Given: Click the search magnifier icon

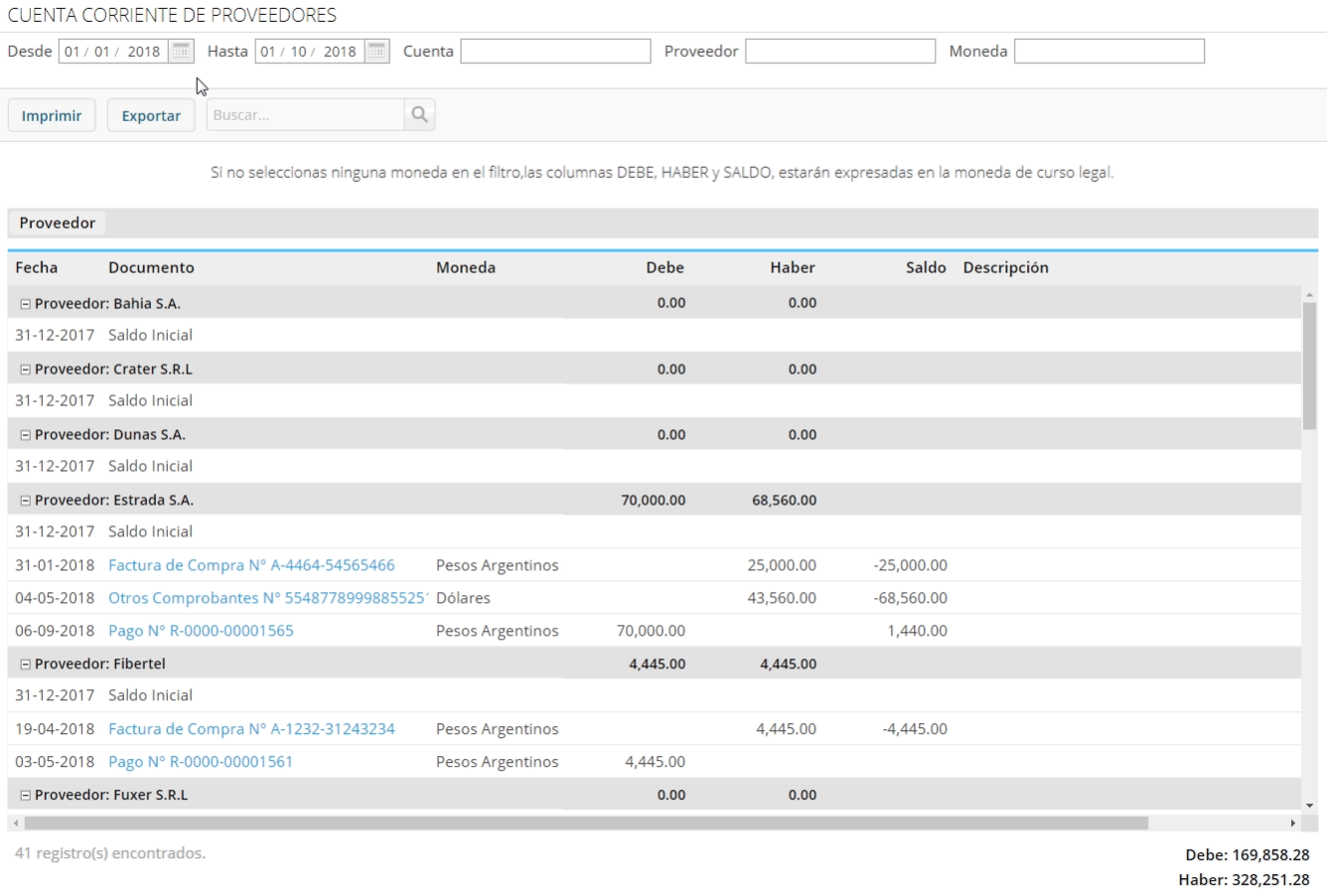Looking at the screenshot, I should tap(419, 115).
